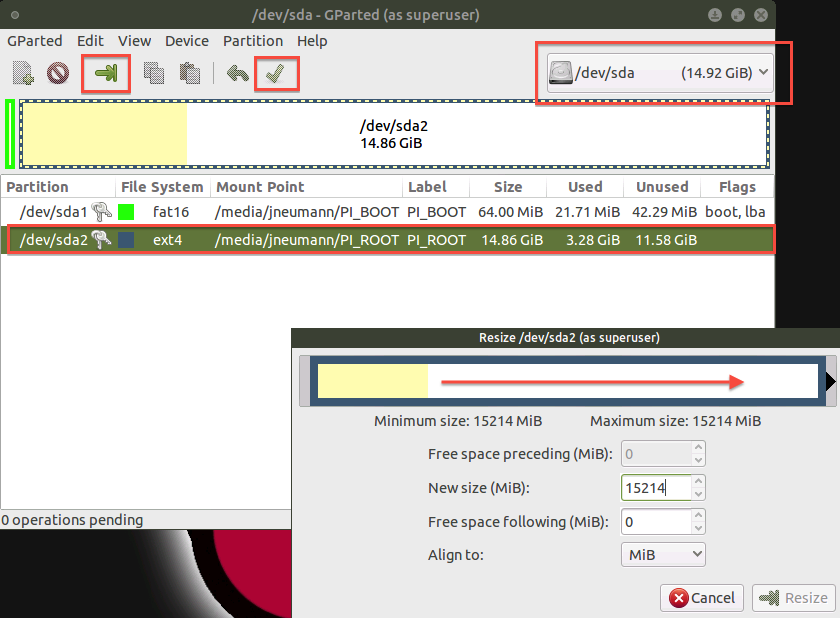Click the 11.58 GiB unused cell
This screenshot has width=840, height=618.
click(666, 240)
